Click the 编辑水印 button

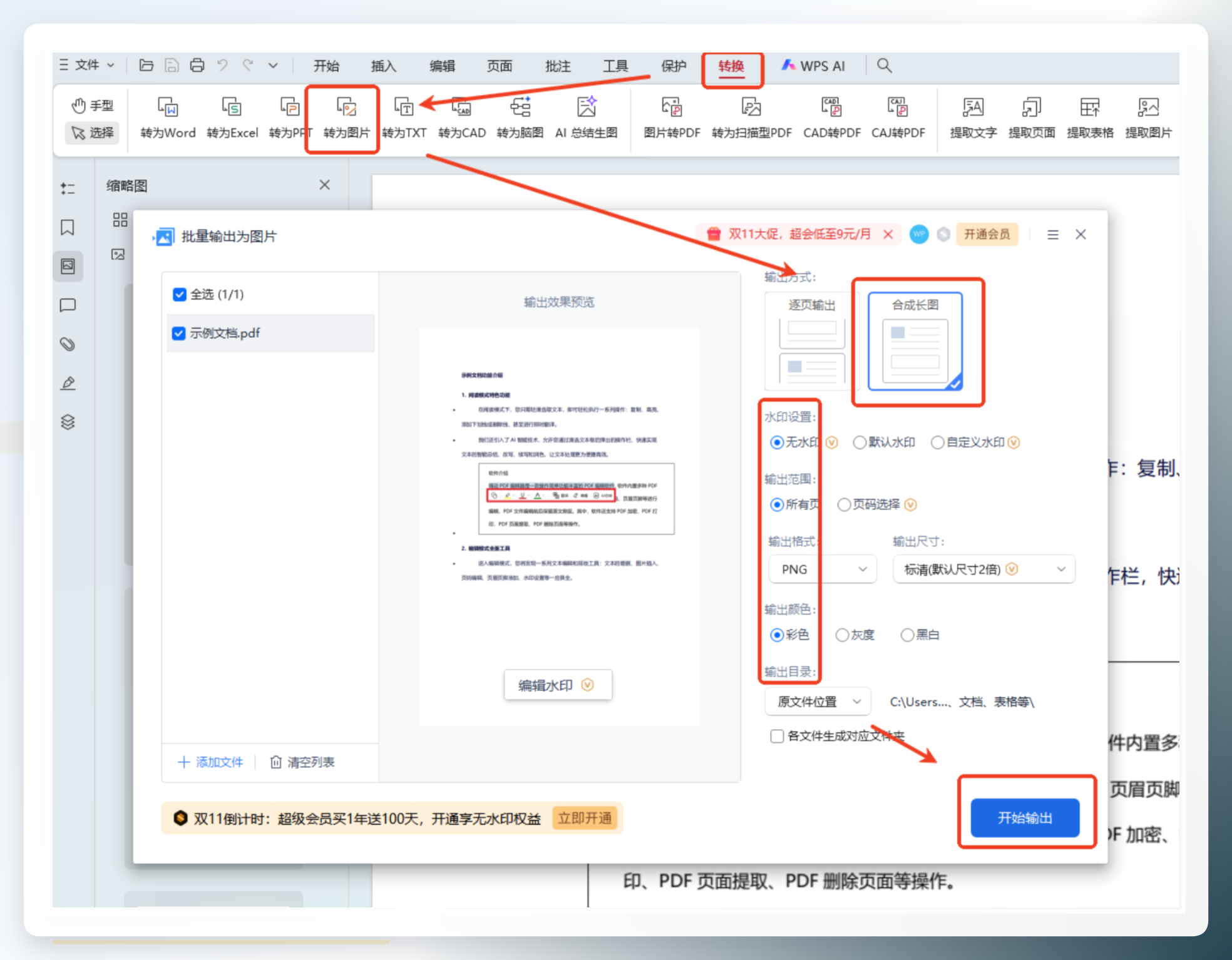coord(557,685)
